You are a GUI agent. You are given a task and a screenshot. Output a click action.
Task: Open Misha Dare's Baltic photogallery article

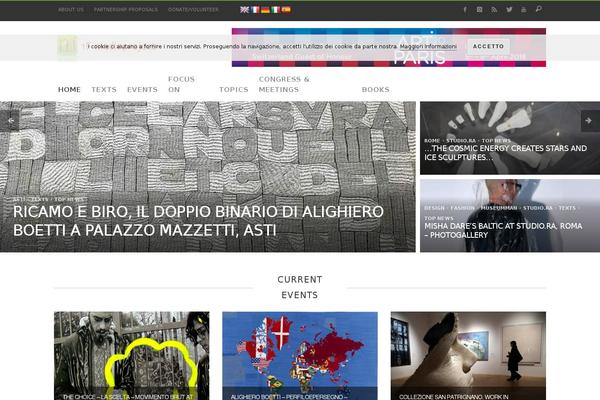(x=503, y=230)
